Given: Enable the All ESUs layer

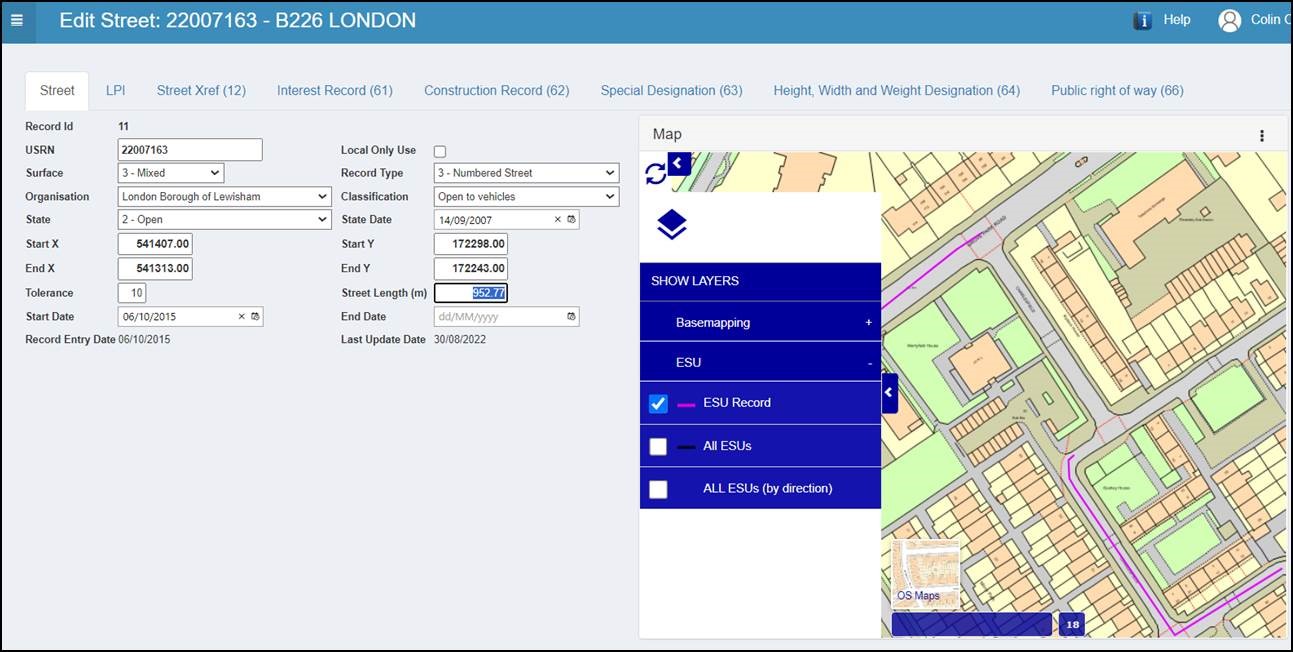Looking at the screenshot, I should [x=658, y=446].
